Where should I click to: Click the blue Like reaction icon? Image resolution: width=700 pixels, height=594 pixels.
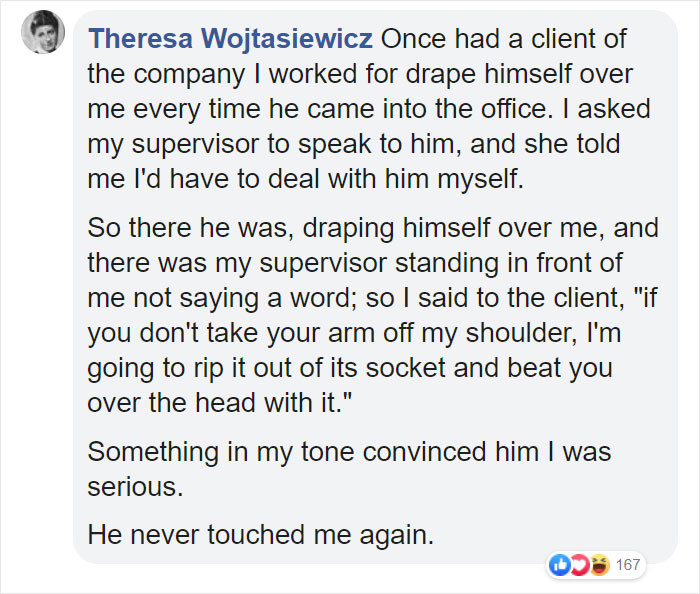[559, 565]
